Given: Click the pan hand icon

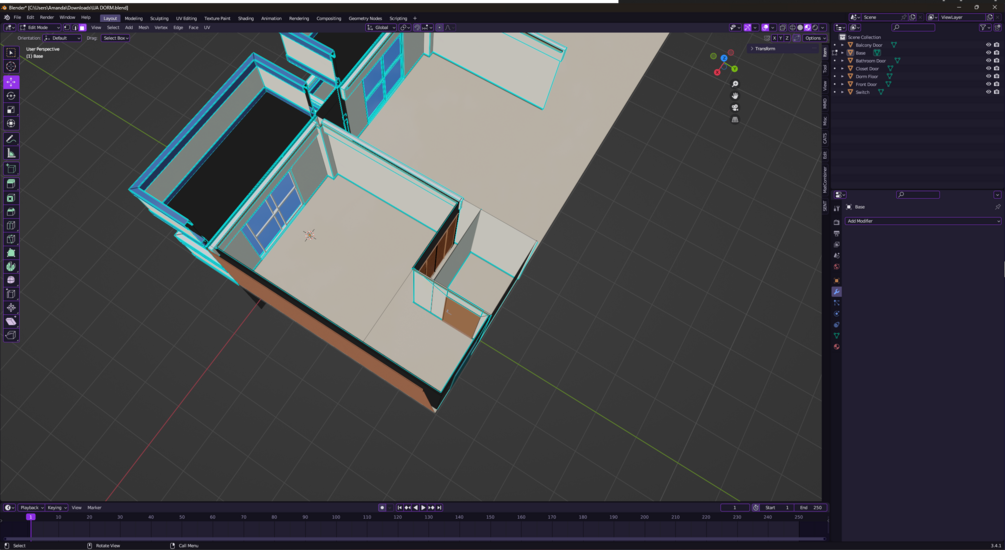Looking at the screenshot, I should pos(735,96).
